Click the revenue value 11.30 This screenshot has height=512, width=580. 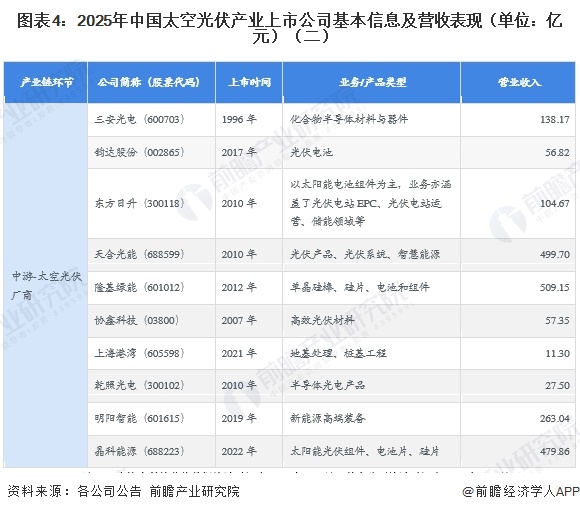click(x=557, y=353)
